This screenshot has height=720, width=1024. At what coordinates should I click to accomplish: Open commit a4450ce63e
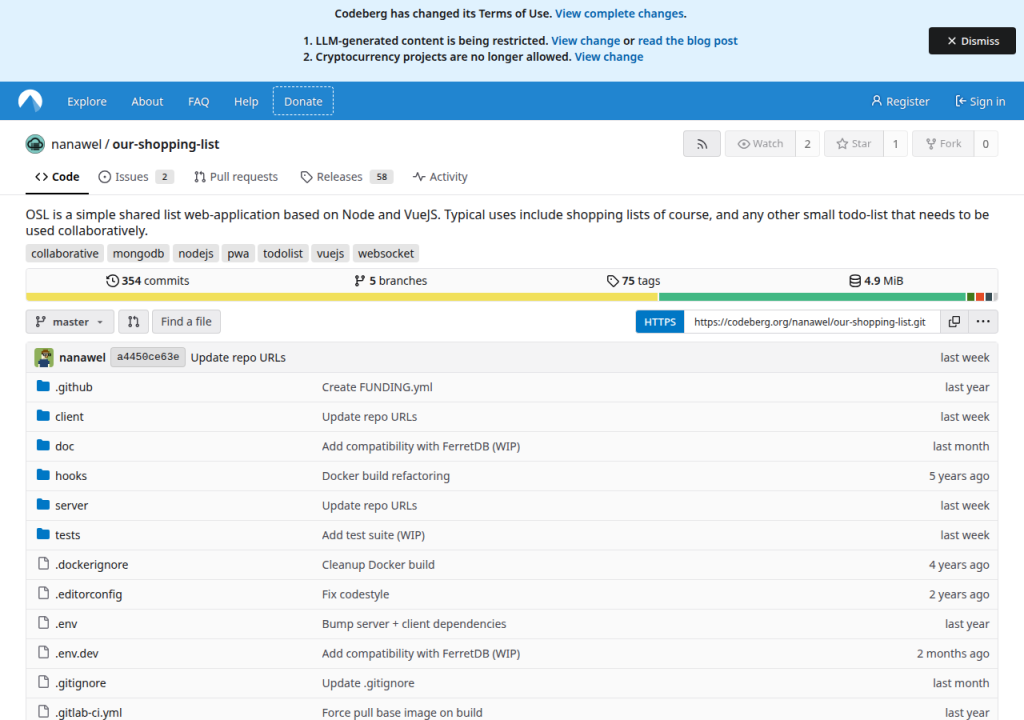(x=148, y=357)
